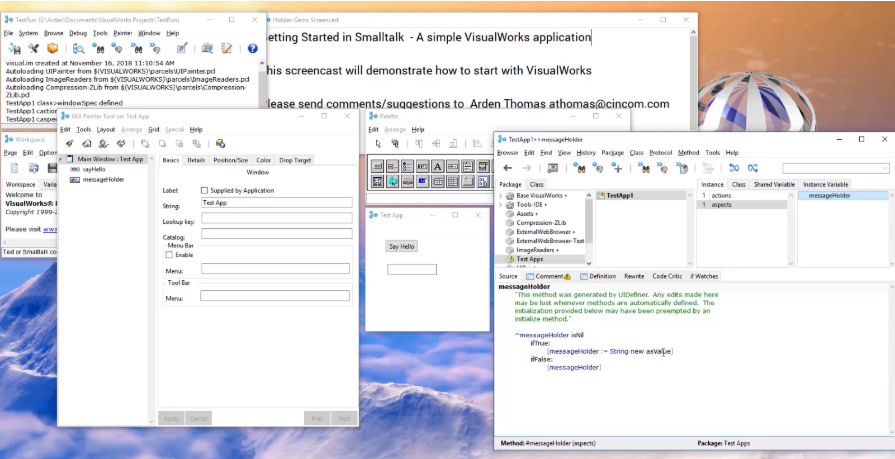Open the Painter menu in the launcher
895x459 pixels.
123,33
